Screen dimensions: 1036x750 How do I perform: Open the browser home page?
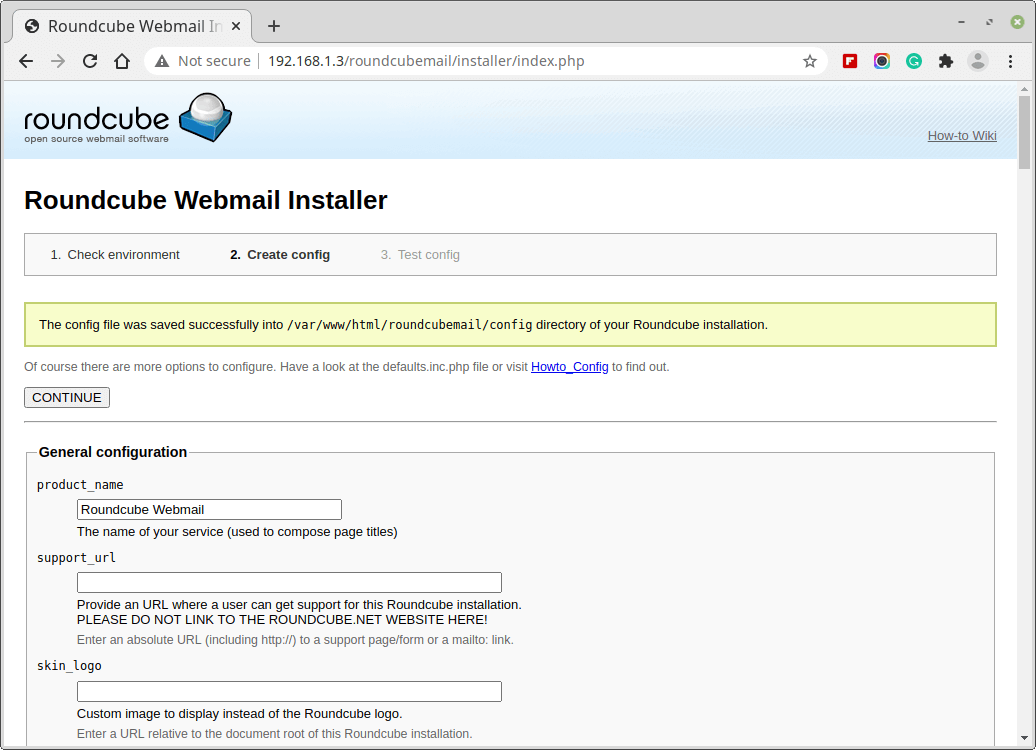[x=122, y=61]
